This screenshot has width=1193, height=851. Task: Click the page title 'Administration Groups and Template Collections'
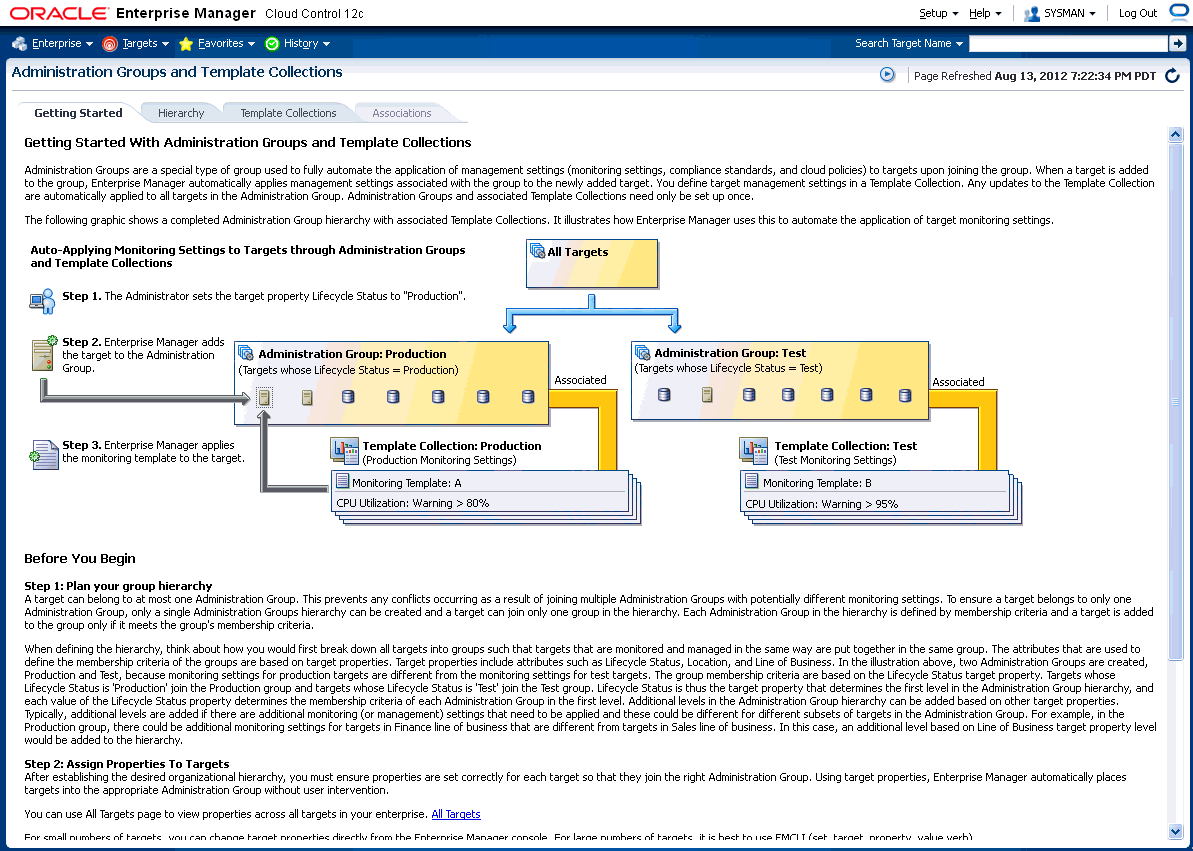click(177, 72)
